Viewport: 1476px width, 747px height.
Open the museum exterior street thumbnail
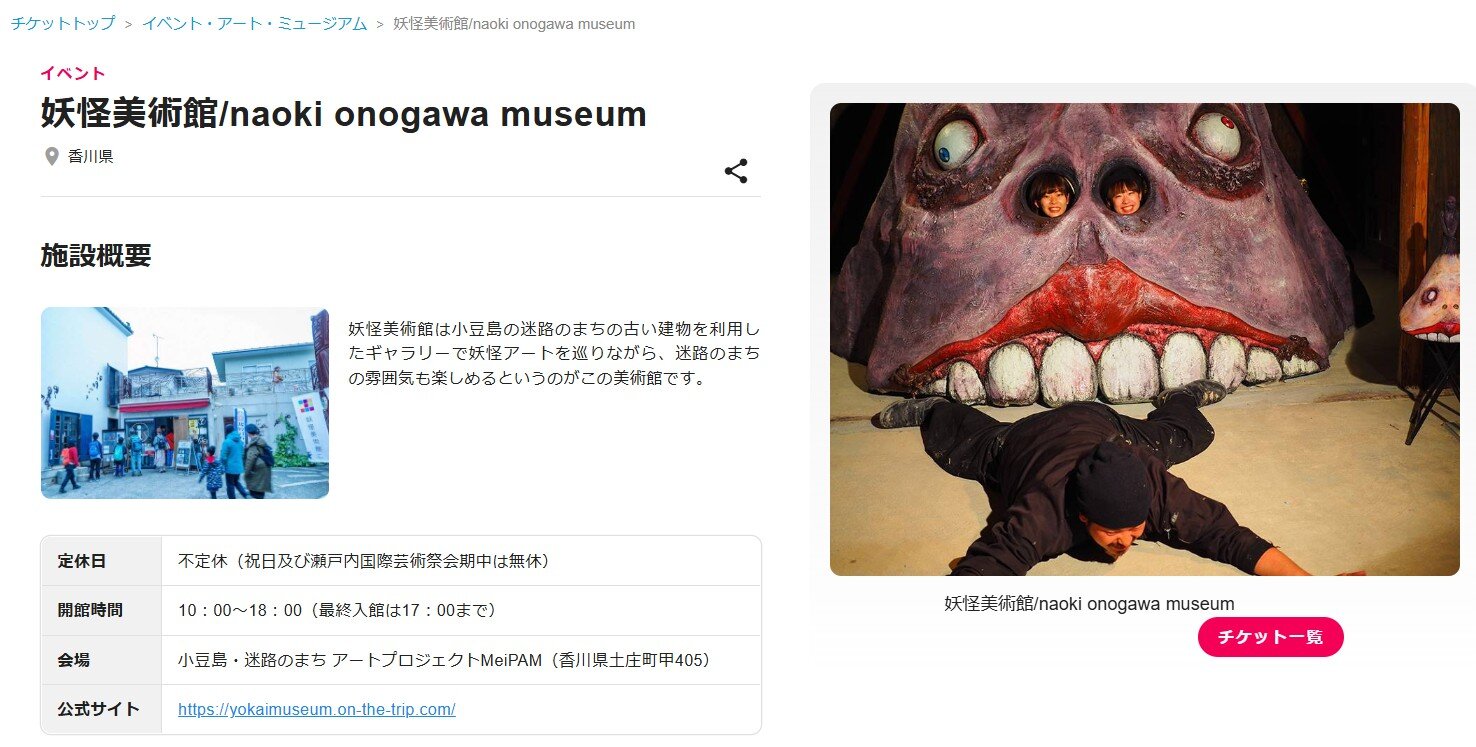click(185, 403)
